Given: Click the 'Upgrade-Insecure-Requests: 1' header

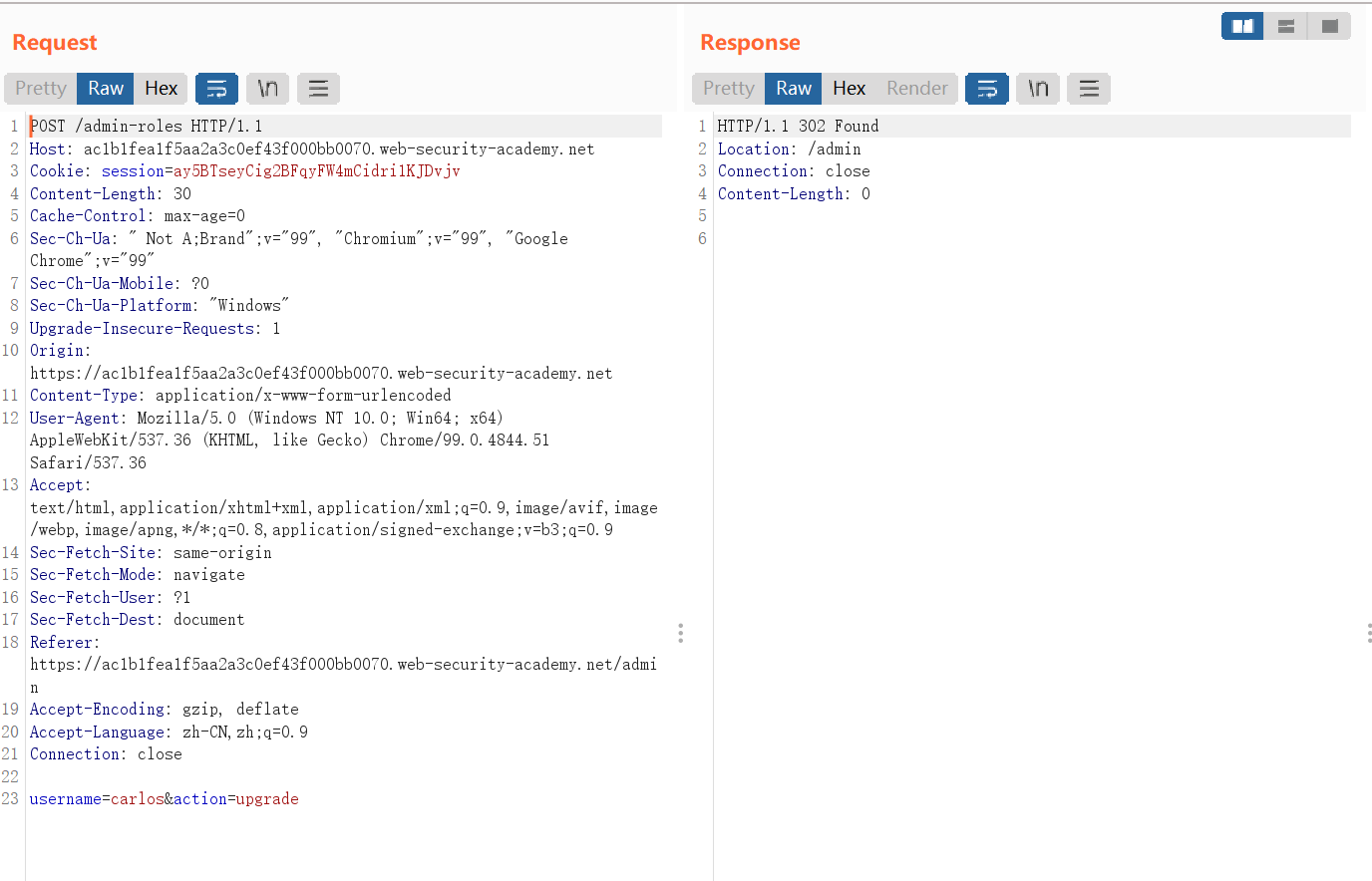Looking at the screenshot, I should pos(156,329).
